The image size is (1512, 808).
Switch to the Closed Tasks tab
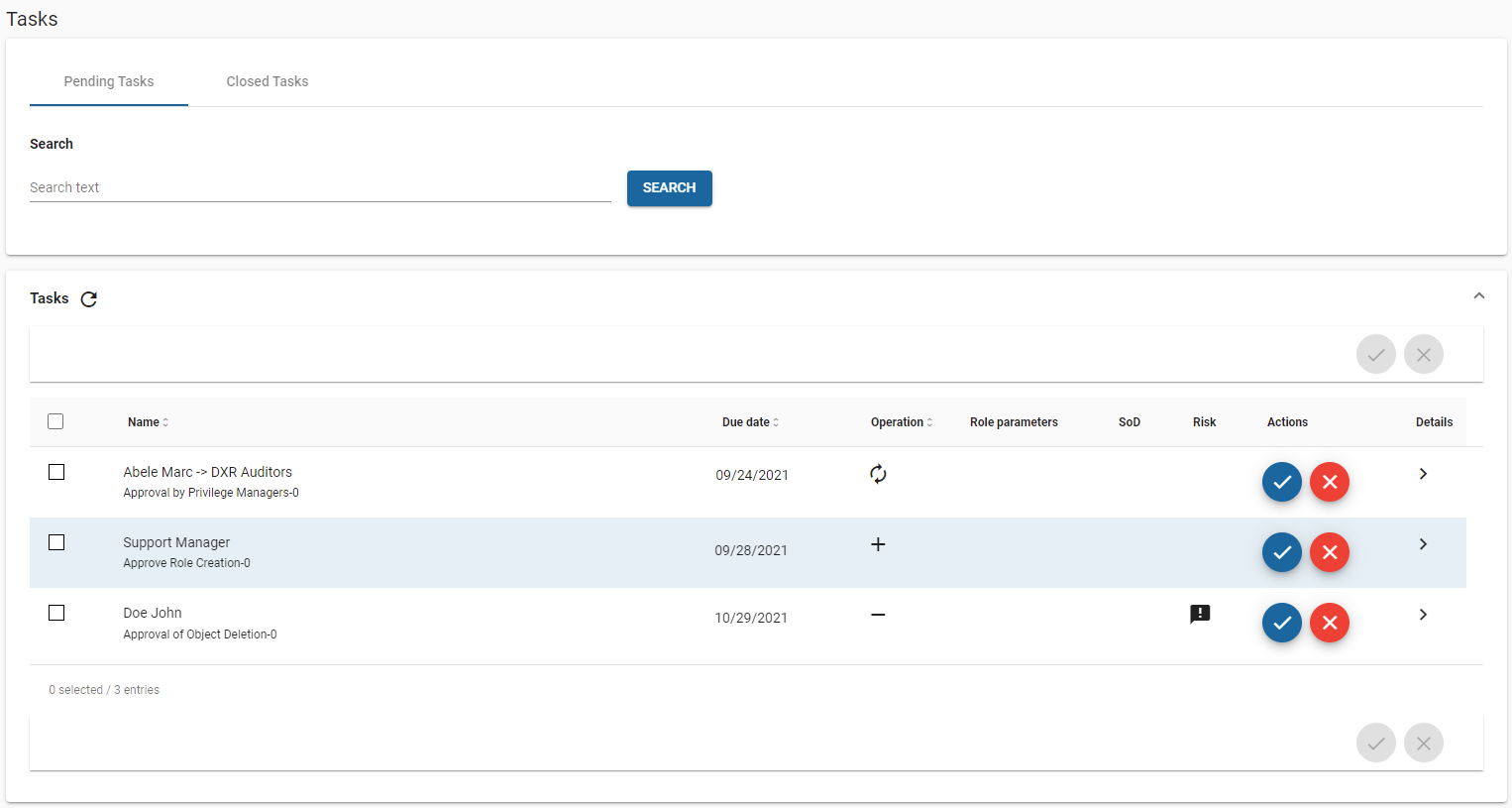pyautogui.click(x=267, y=81)
